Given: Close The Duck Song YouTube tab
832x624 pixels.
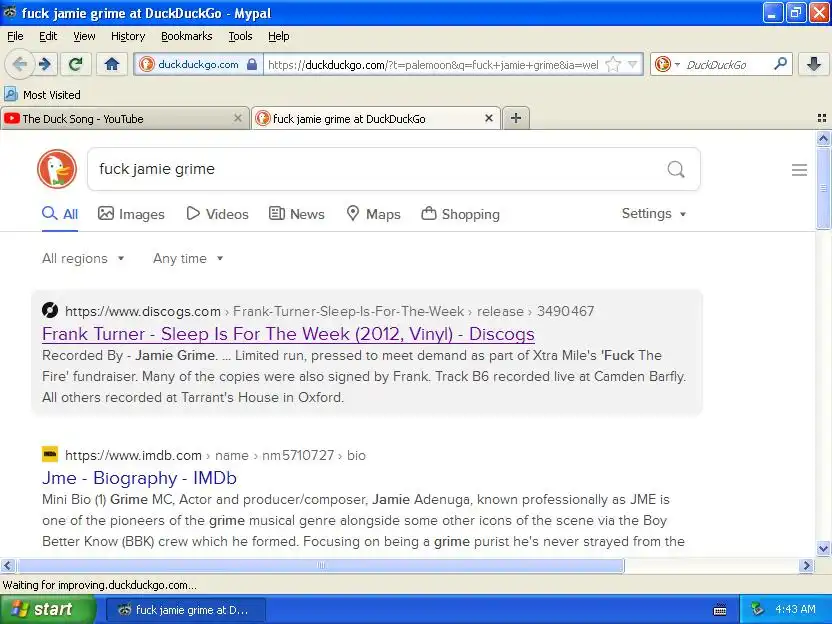Looking at the screenshot, I should [x=238, y=118].
